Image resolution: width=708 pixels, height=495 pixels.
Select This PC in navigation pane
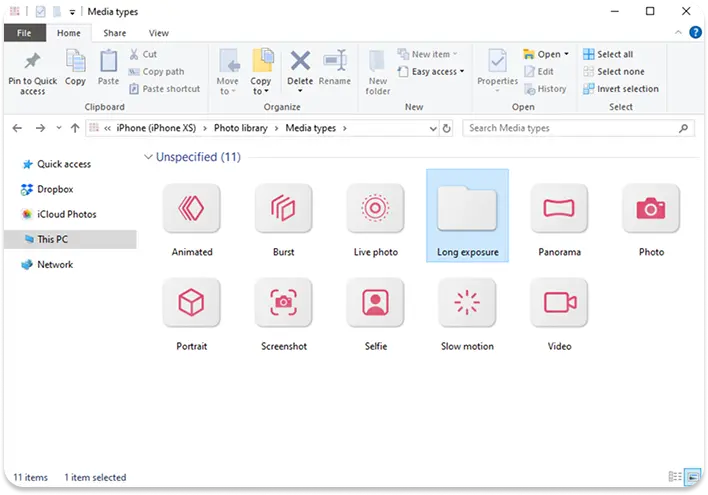click(x=70, y=239)
